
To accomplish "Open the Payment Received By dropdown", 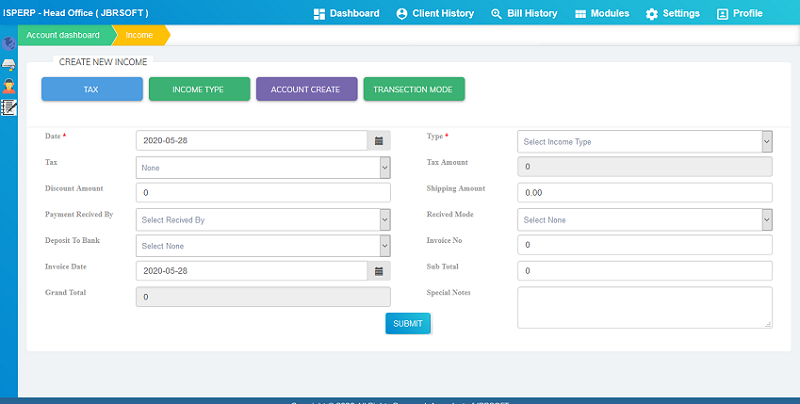I will 262,220.
